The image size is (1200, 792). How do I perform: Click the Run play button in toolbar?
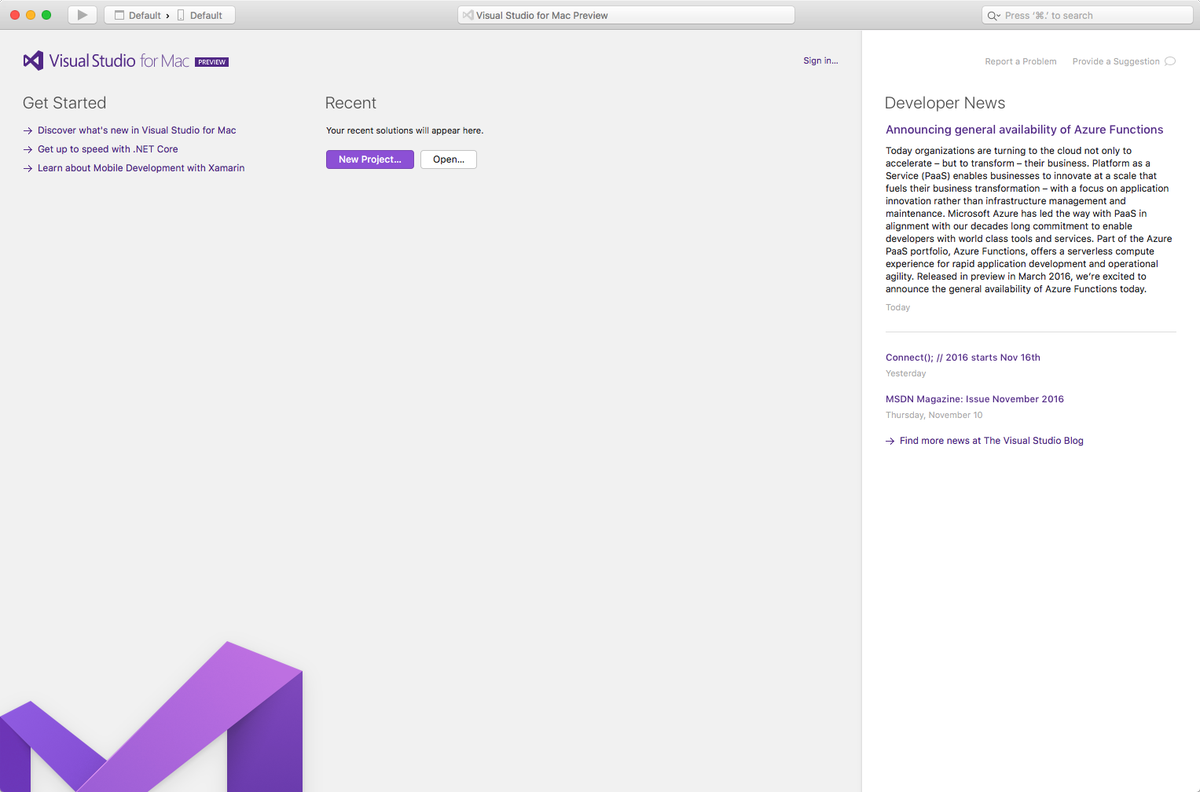[82, 15]
